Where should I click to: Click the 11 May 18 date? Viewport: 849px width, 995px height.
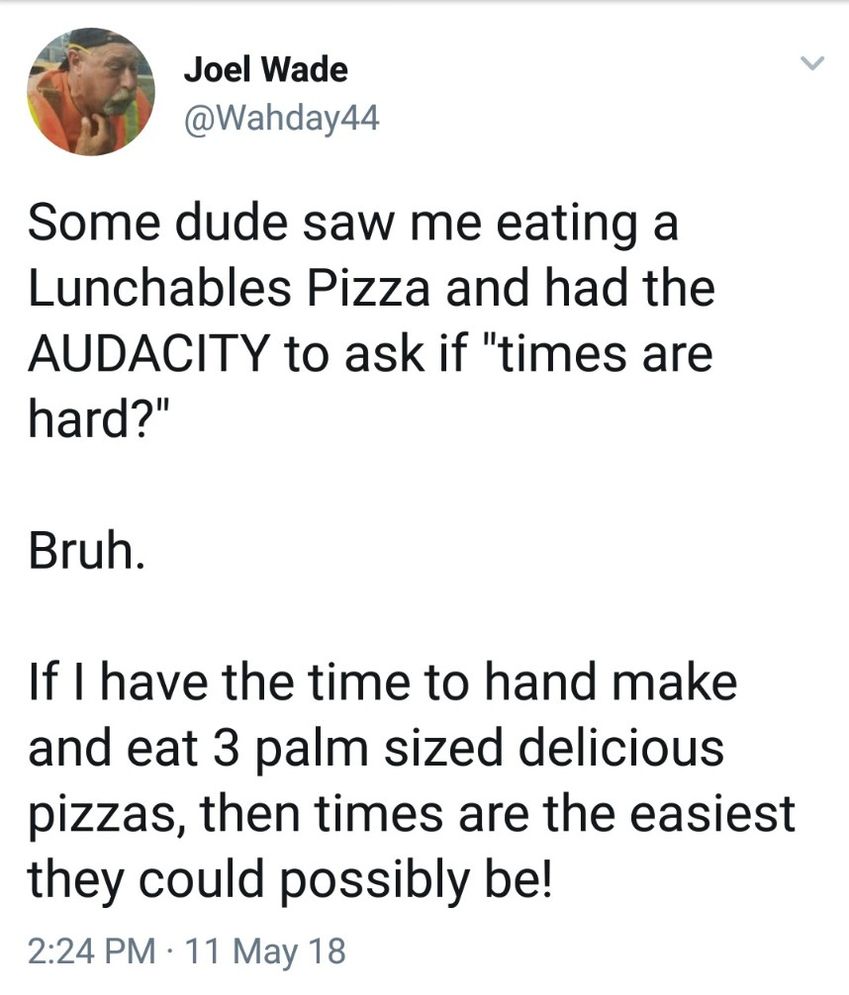267,951
